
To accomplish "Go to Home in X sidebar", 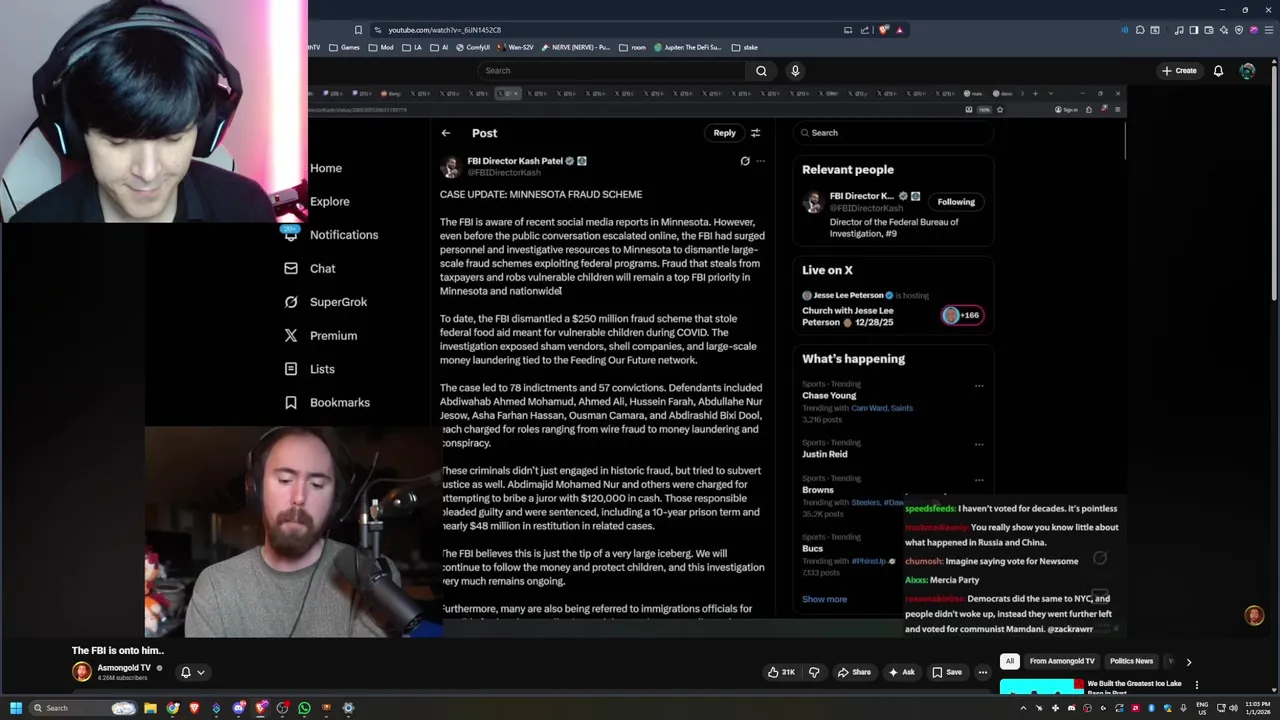I will click(x=326, y=168).
